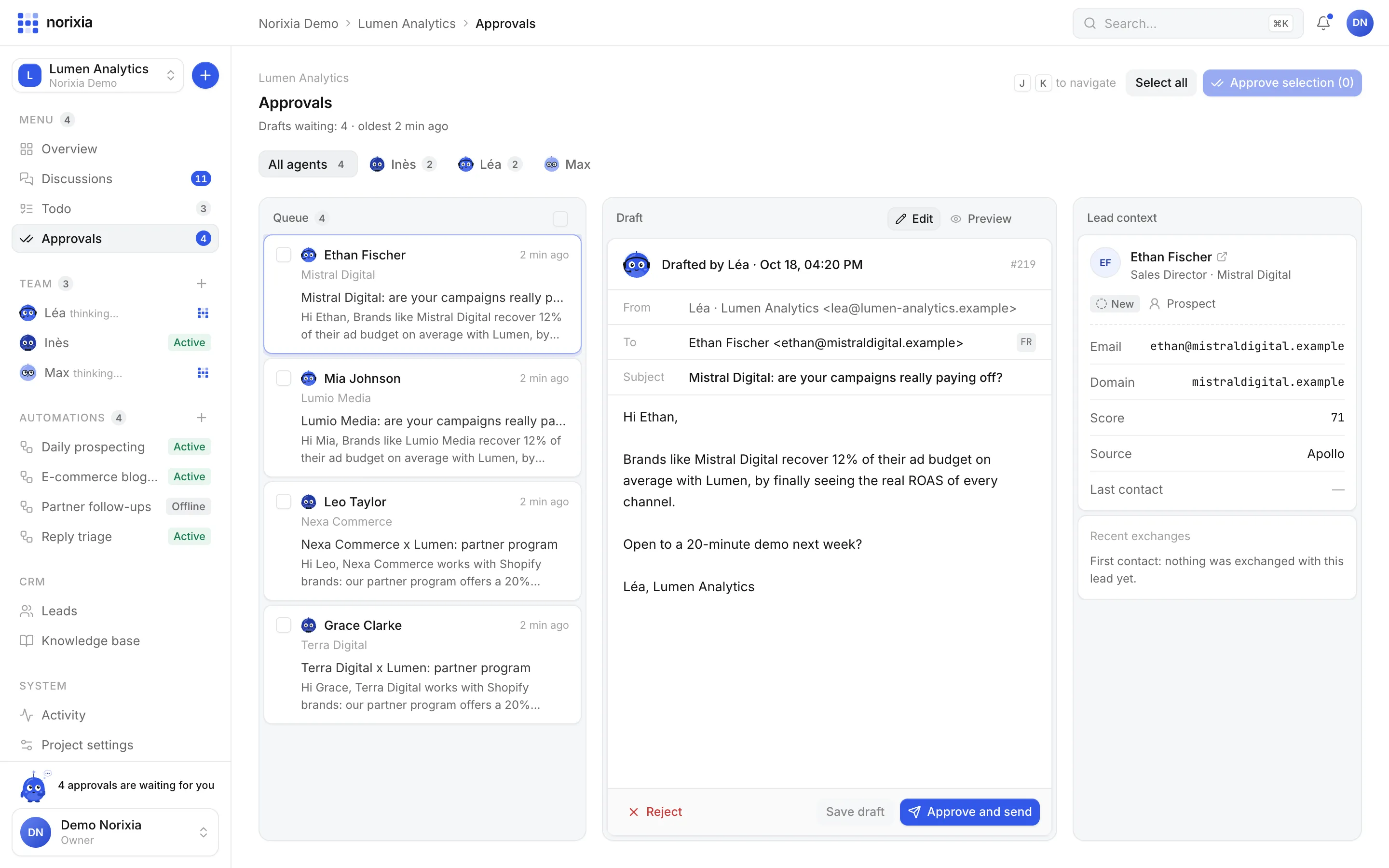Filter queue by Inès tab
The image size is (1389, 868).
click(403, 164)
